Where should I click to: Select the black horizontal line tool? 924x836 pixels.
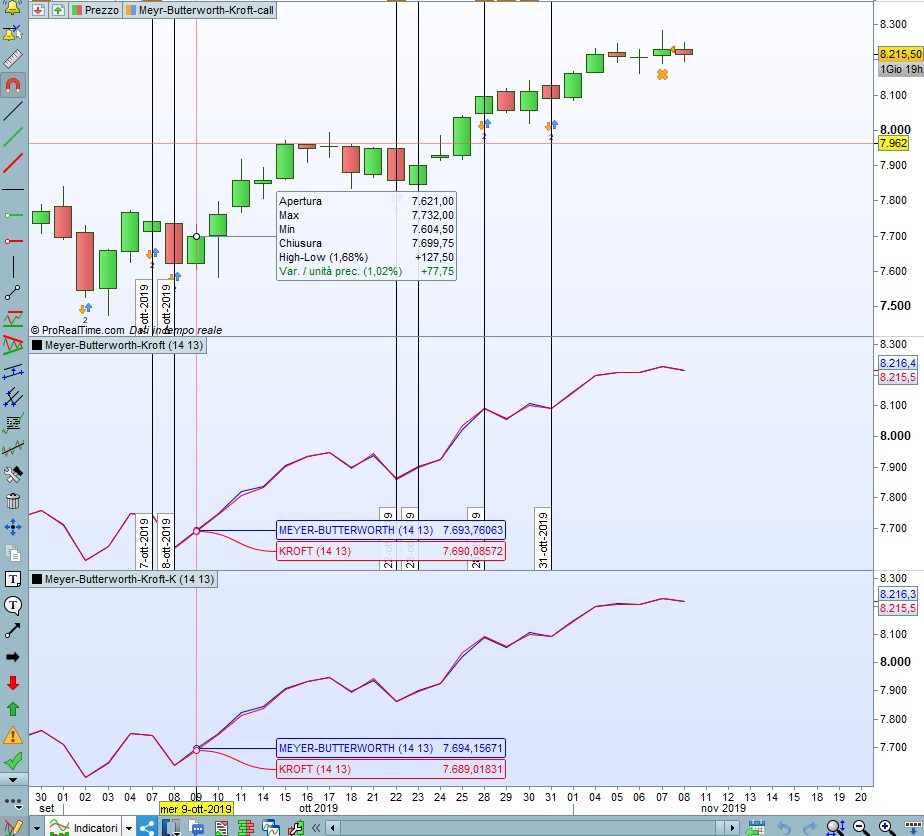[x=12, y=189]
